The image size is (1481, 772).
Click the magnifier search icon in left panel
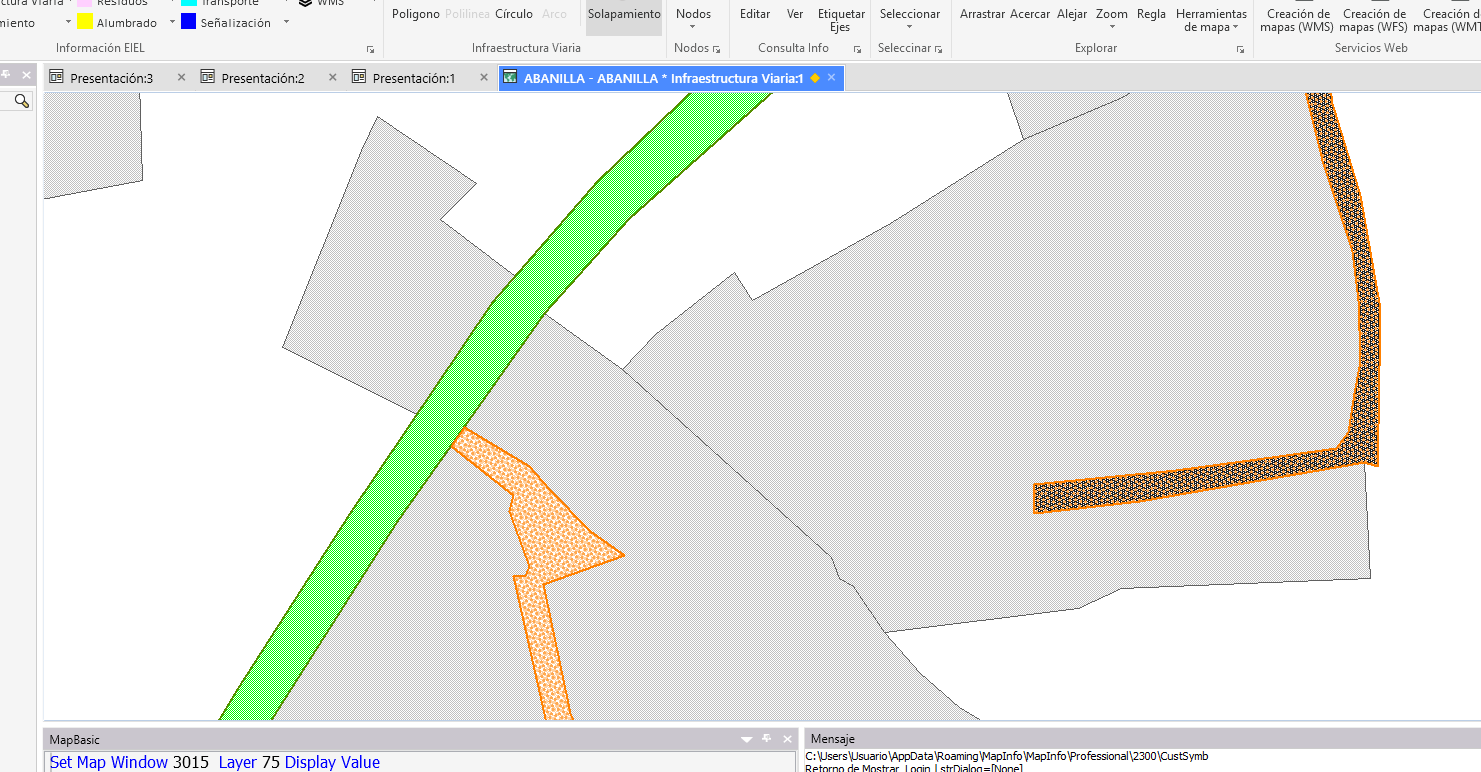click(21, 101)
